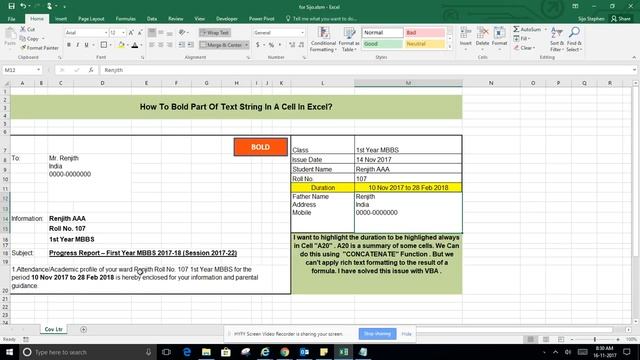Click the Insert Function fx icon
640x360 pixels.
[91, 70]
